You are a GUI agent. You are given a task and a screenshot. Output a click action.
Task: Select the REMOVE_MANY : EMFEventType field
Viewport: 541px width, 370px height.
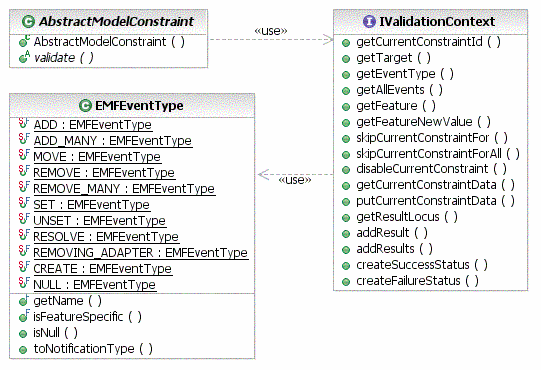(124, 189)
